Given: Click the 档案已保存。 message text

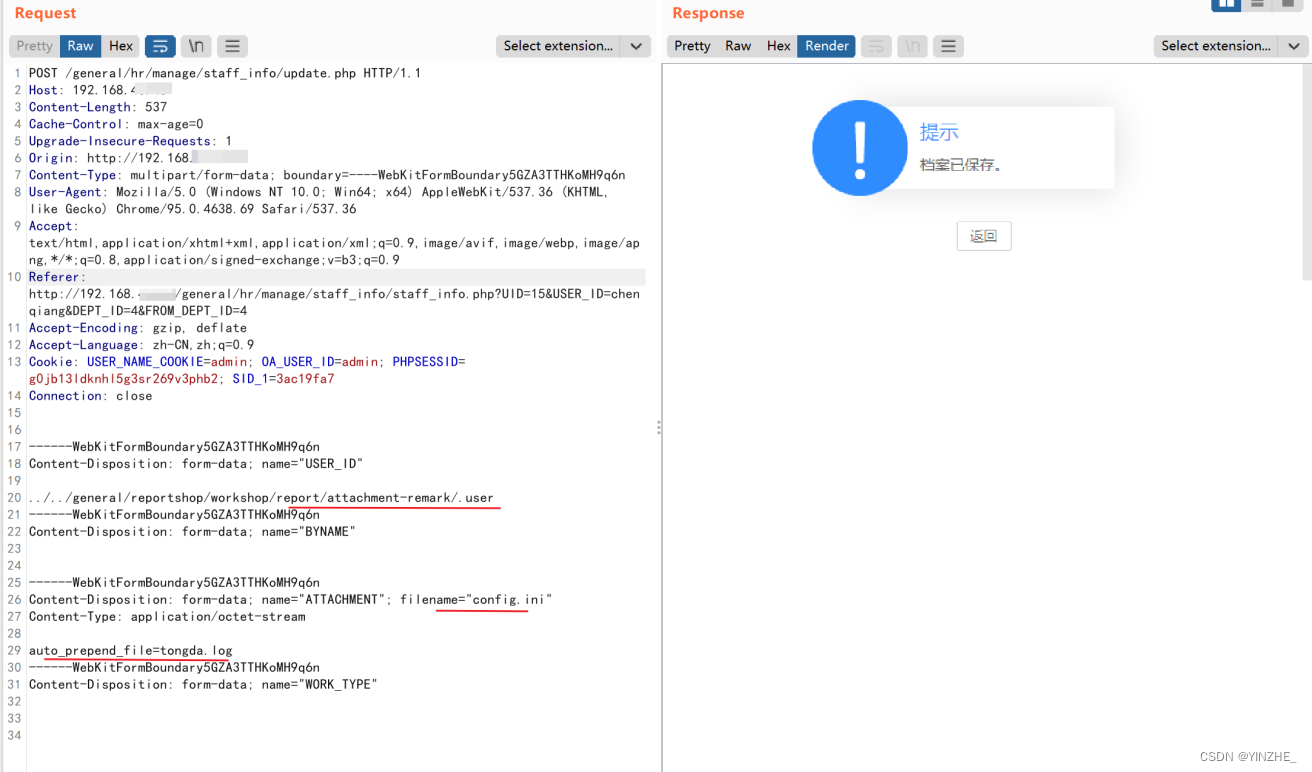Looking at the screenshot, I should [x=961, y=165].
